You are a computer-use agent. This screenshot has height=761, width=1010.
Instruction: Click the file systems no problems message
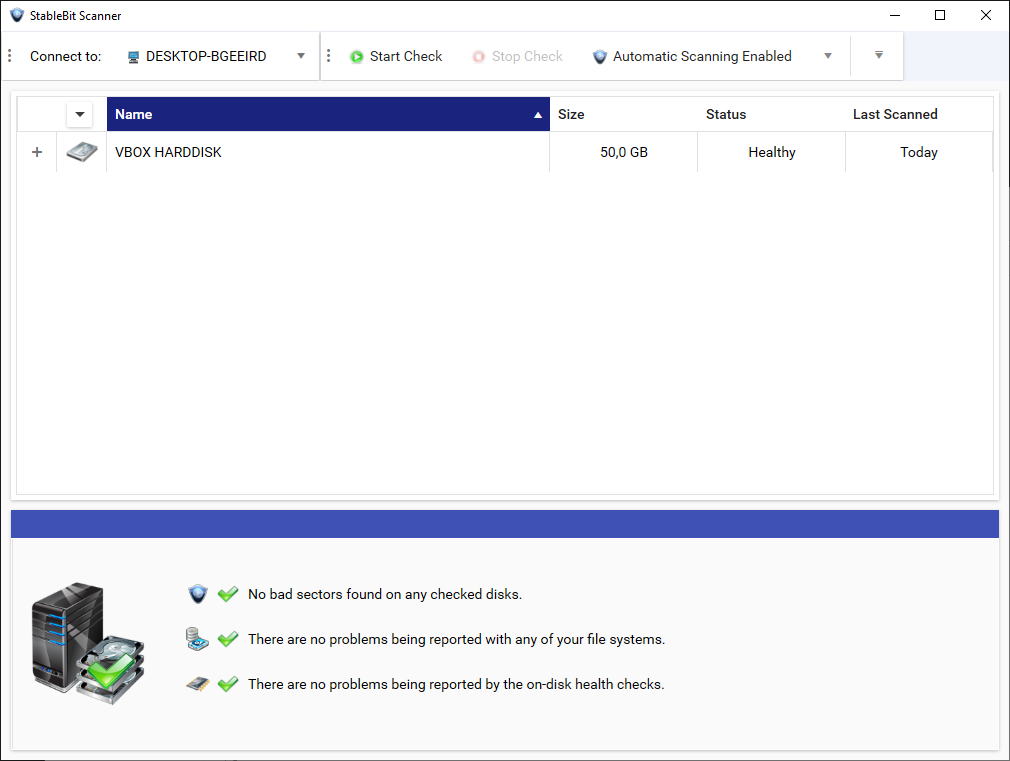(456, 639)
